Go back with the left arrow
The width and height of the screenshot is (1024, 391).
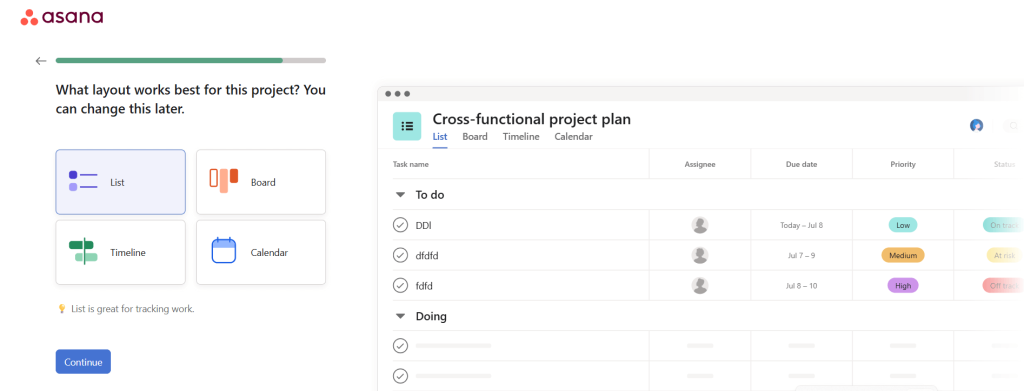tap(41, 61)
